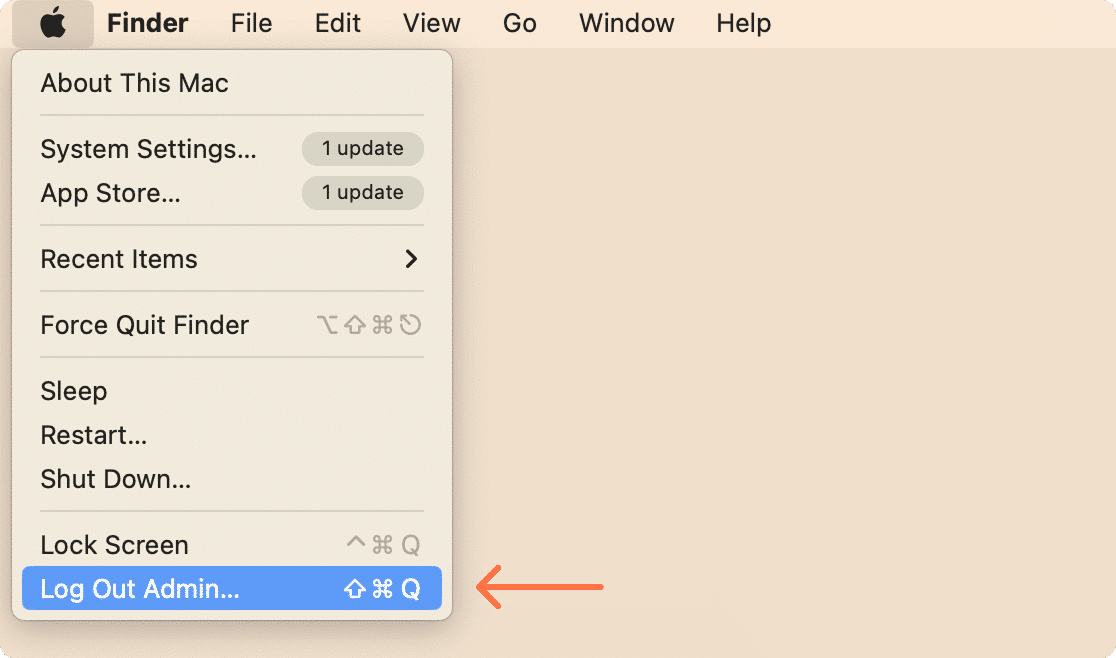This screenshot has width=1116, height=658.
Task: Put the Mac to Sleep
Action: tap(73, 390)
